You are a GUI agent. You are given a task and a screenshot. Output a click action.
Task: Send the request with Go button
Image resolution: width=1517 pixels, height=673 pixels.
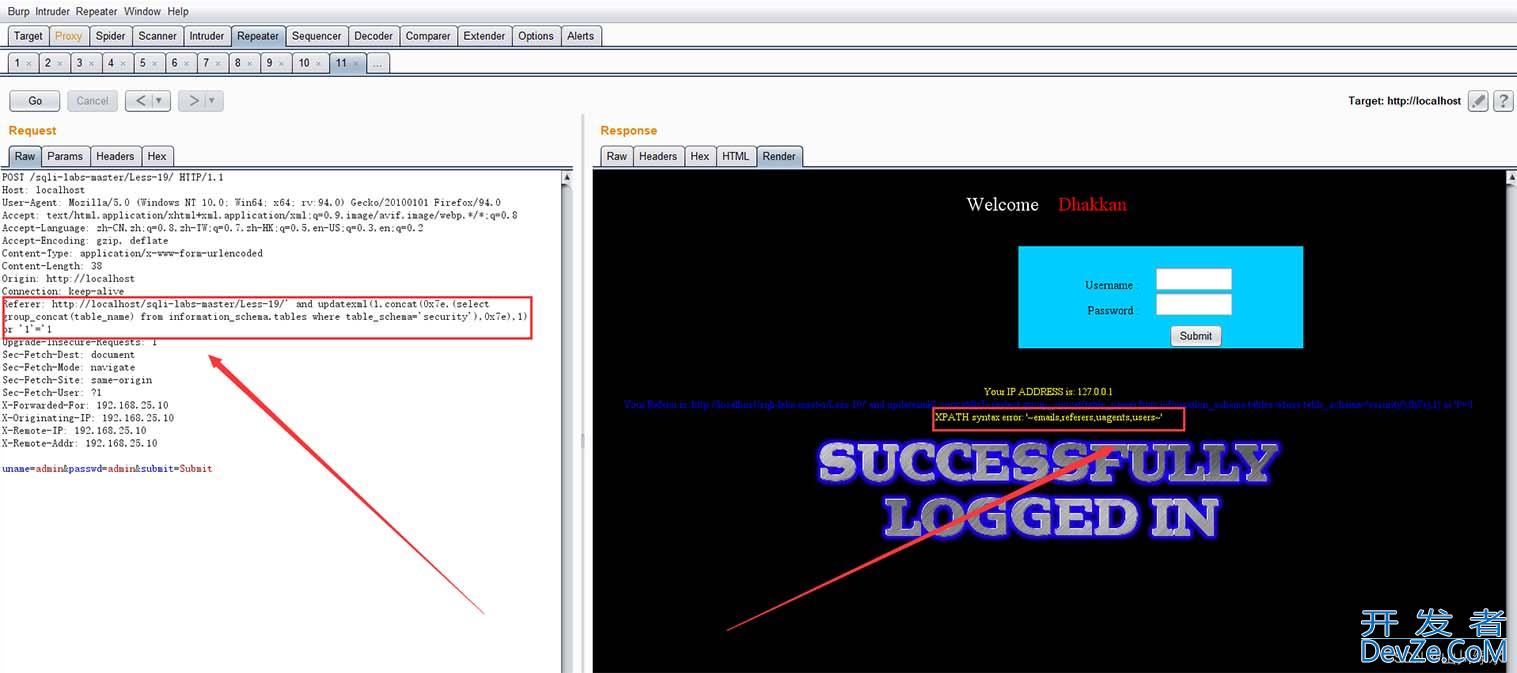point(35,101)
